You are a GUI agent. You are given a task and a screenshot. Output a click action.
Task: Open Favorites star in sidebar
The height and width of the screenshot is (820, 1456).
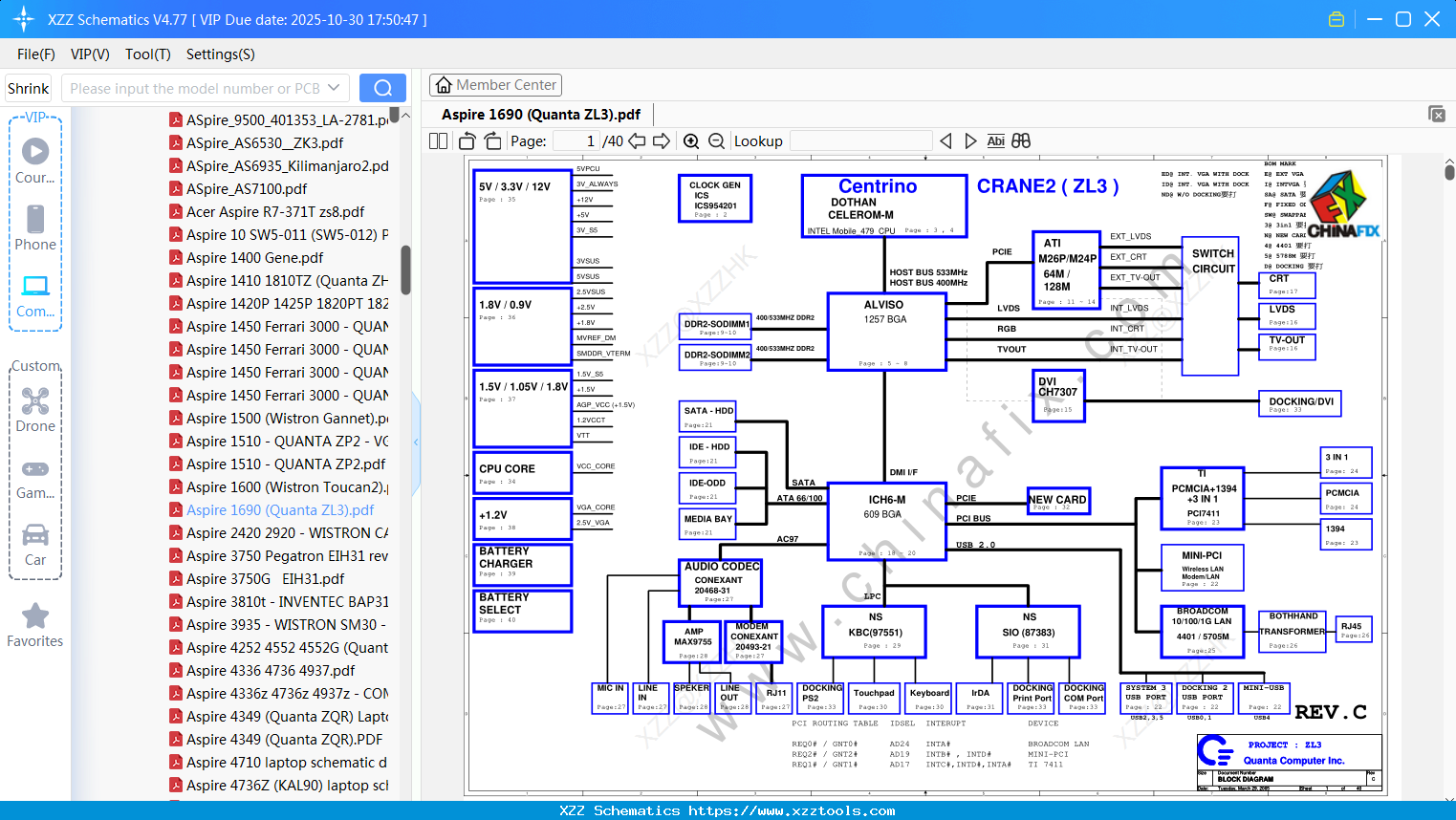point(35,625)
